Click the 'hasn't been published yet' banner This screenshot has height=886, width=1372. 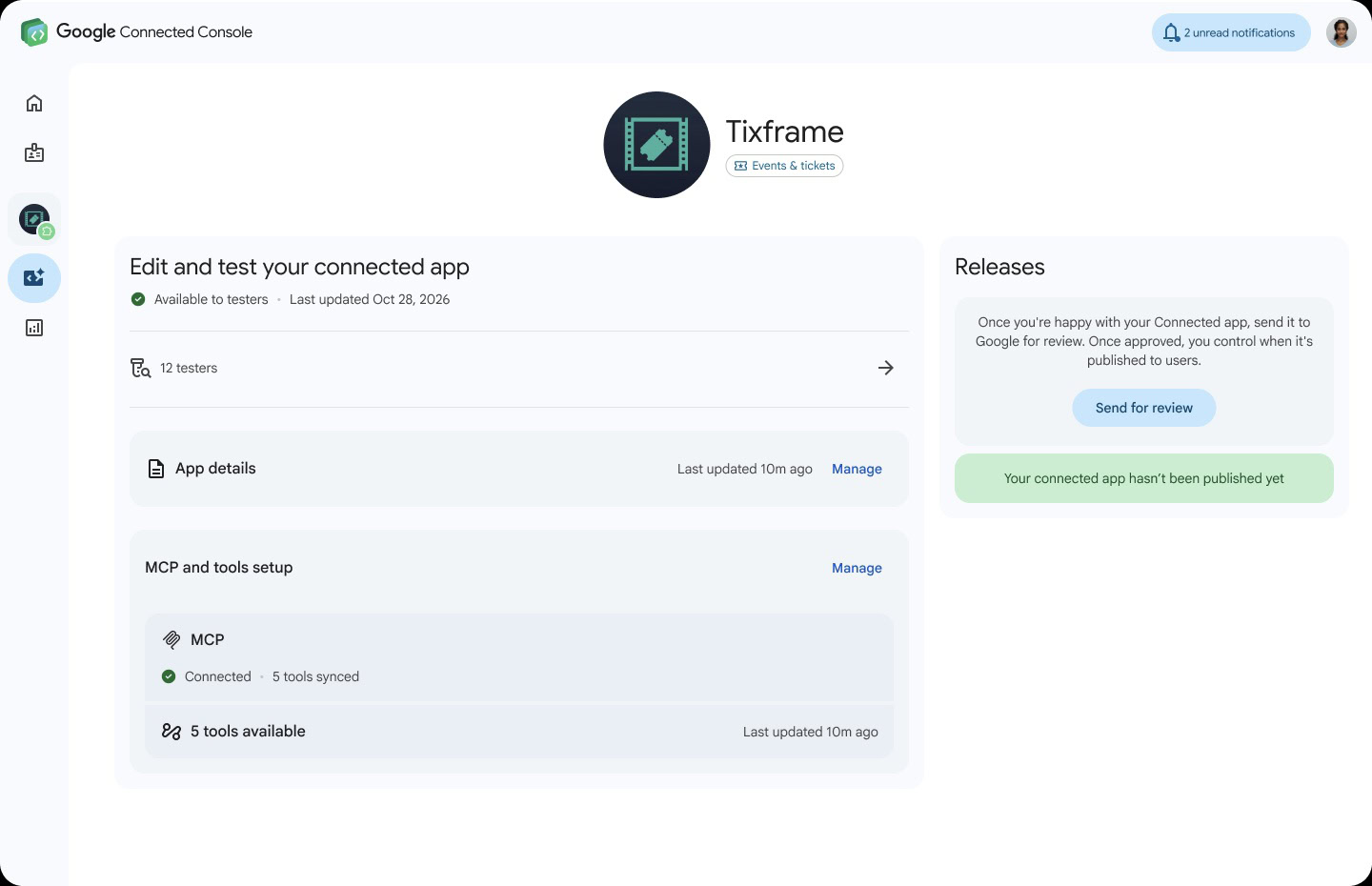coord(1143,478)
